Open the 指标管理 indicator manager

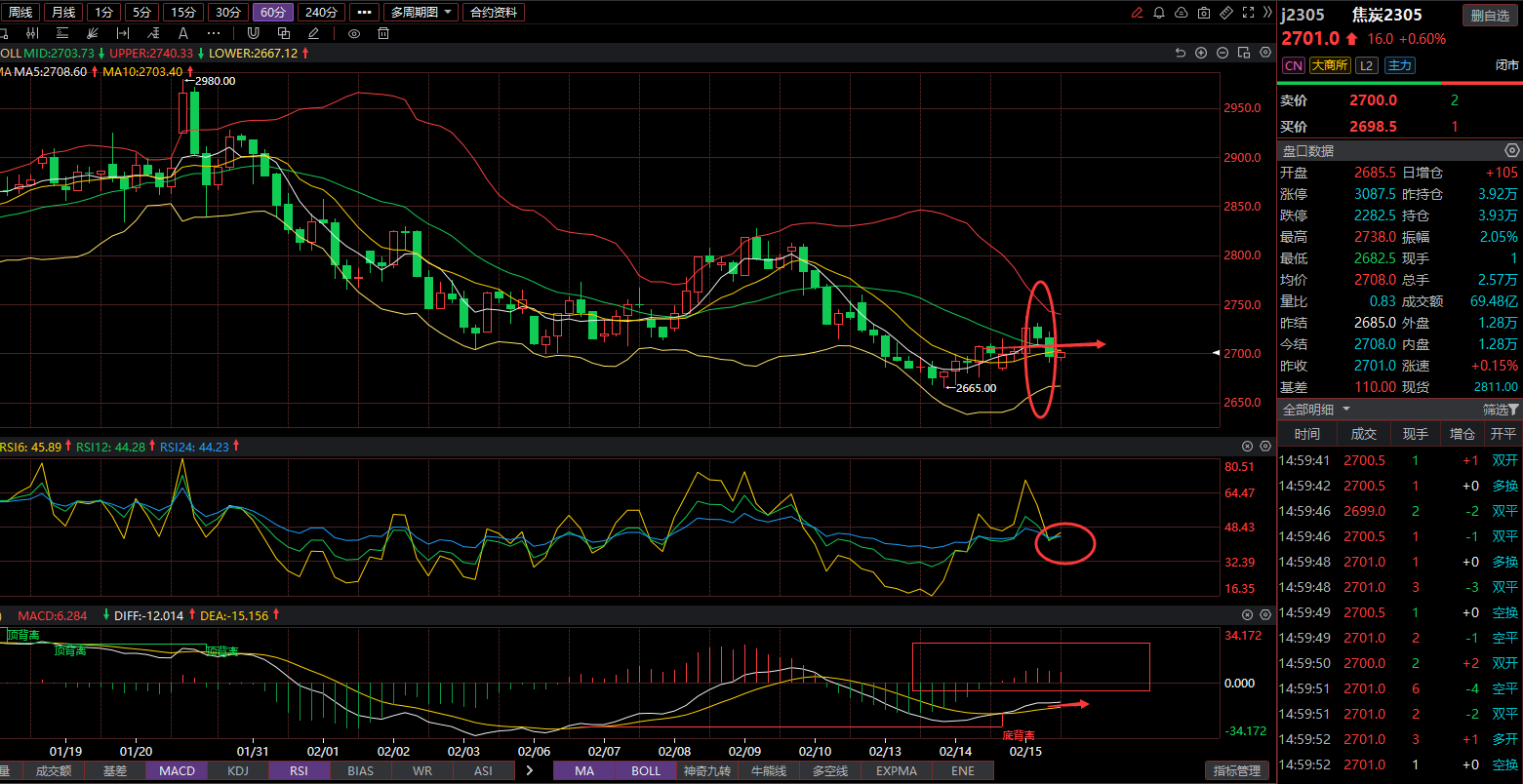click(x=1237, y=770)
